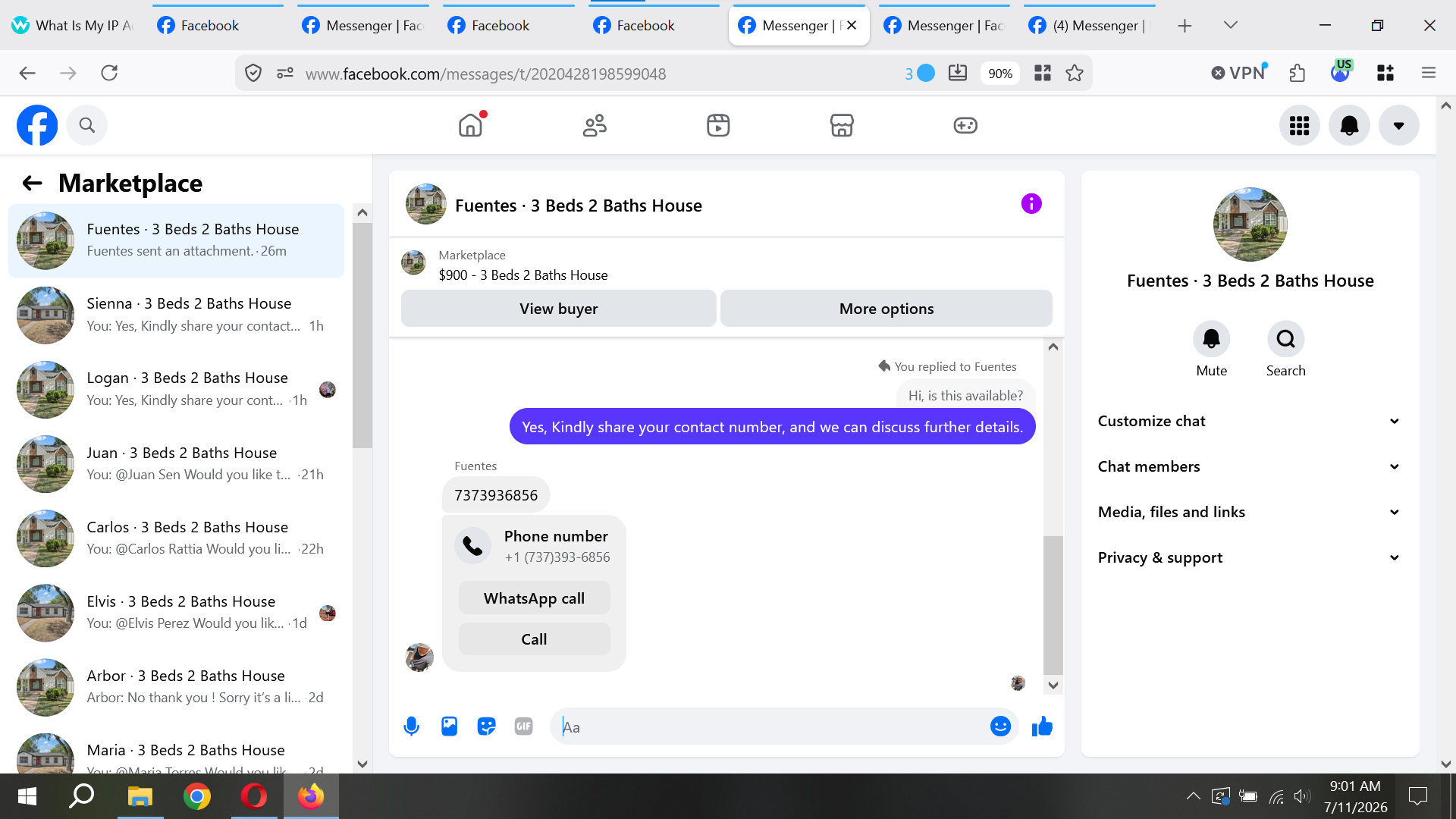
Task: Open browser downloads icon
Action: (x=958, y=73)
